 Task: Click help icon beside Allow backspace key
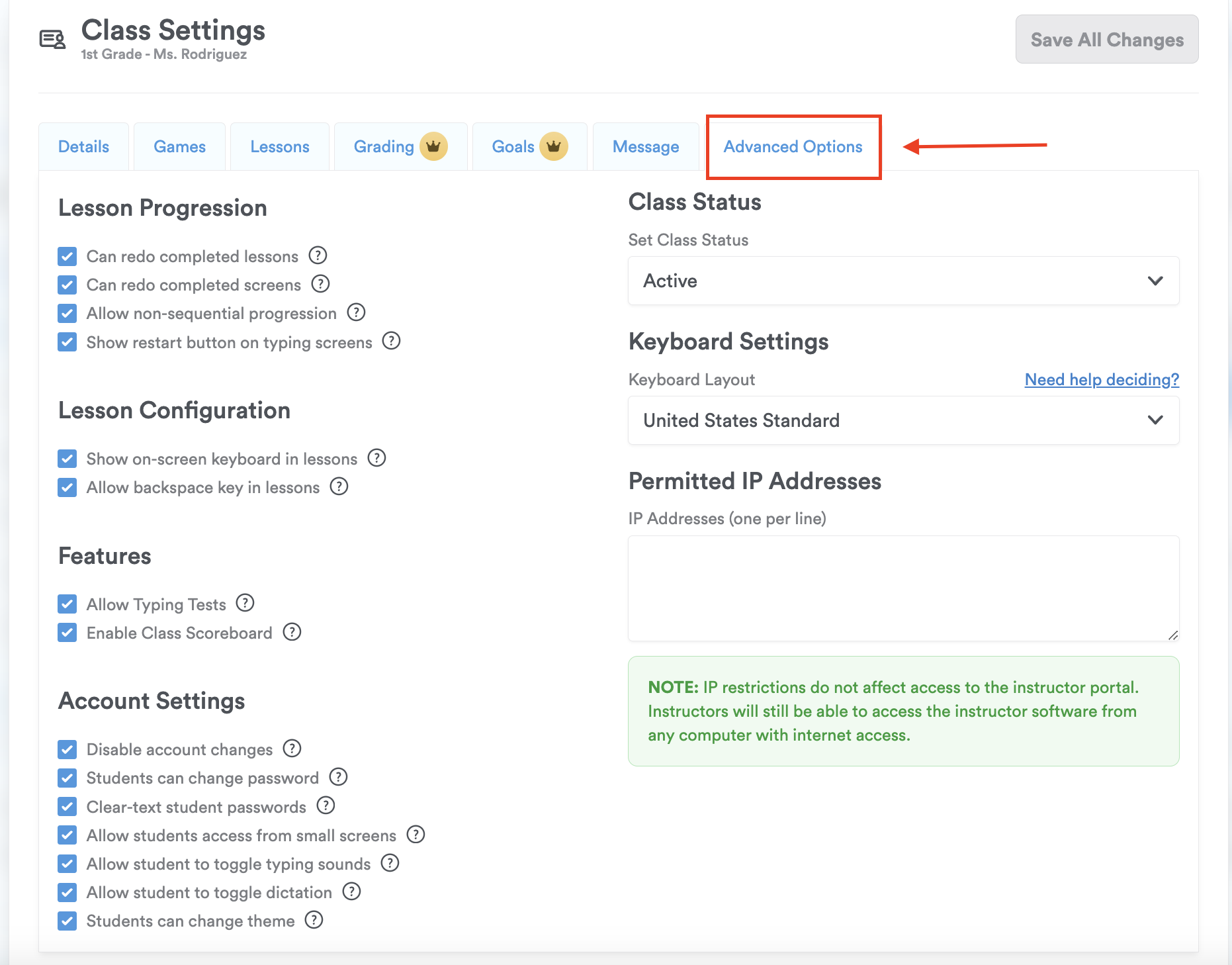pyautogui.click(x=339, y=486)
